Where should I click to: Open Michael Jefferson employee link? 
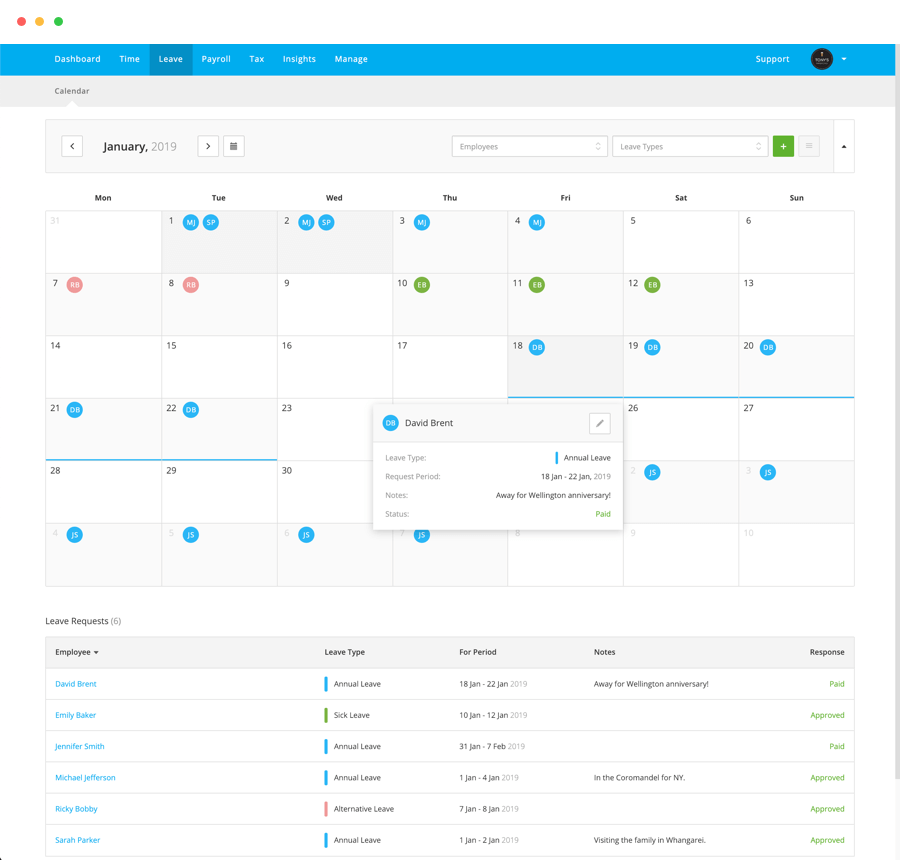pos(85,777)
